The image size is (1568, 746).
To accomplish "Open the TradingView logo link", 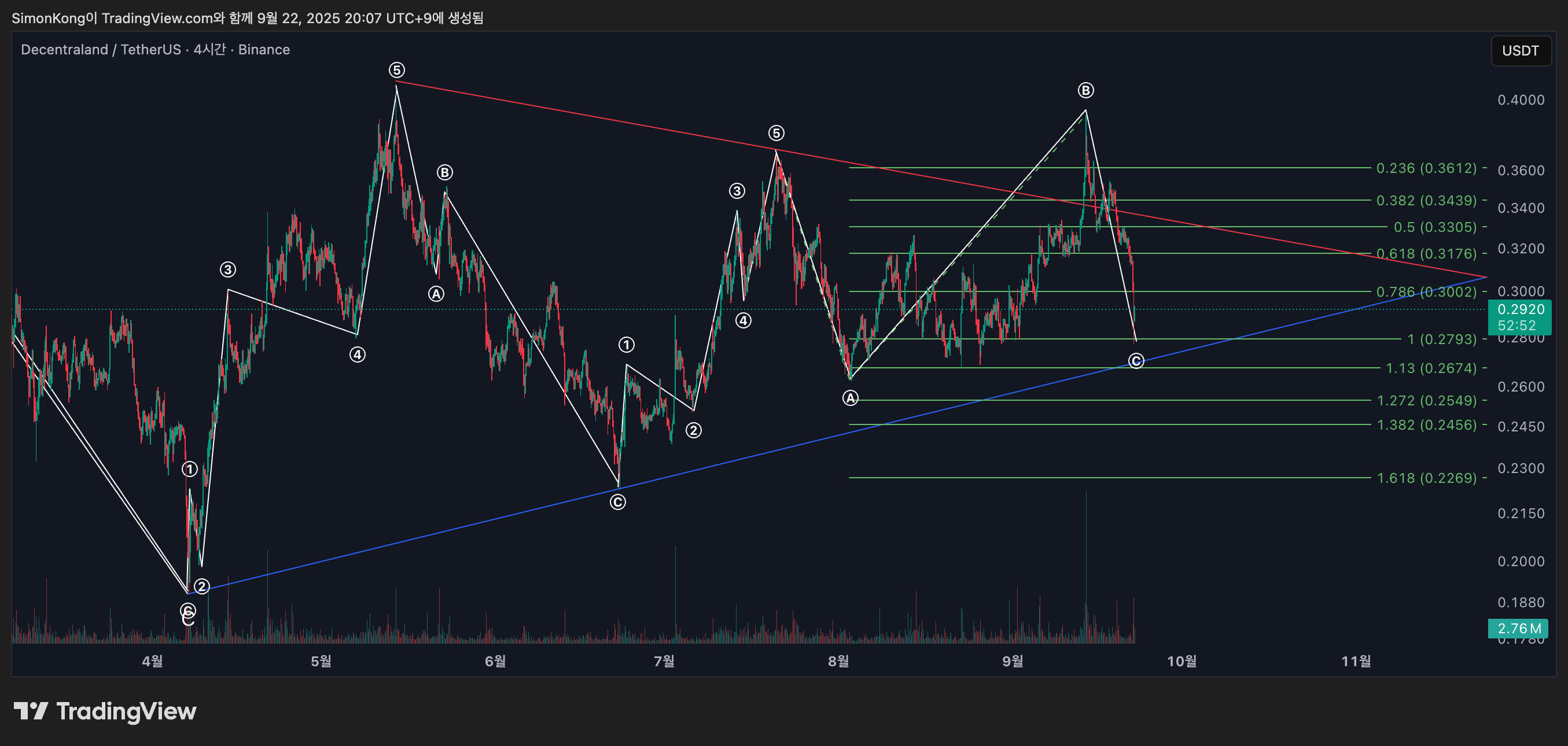I will 105,711.
